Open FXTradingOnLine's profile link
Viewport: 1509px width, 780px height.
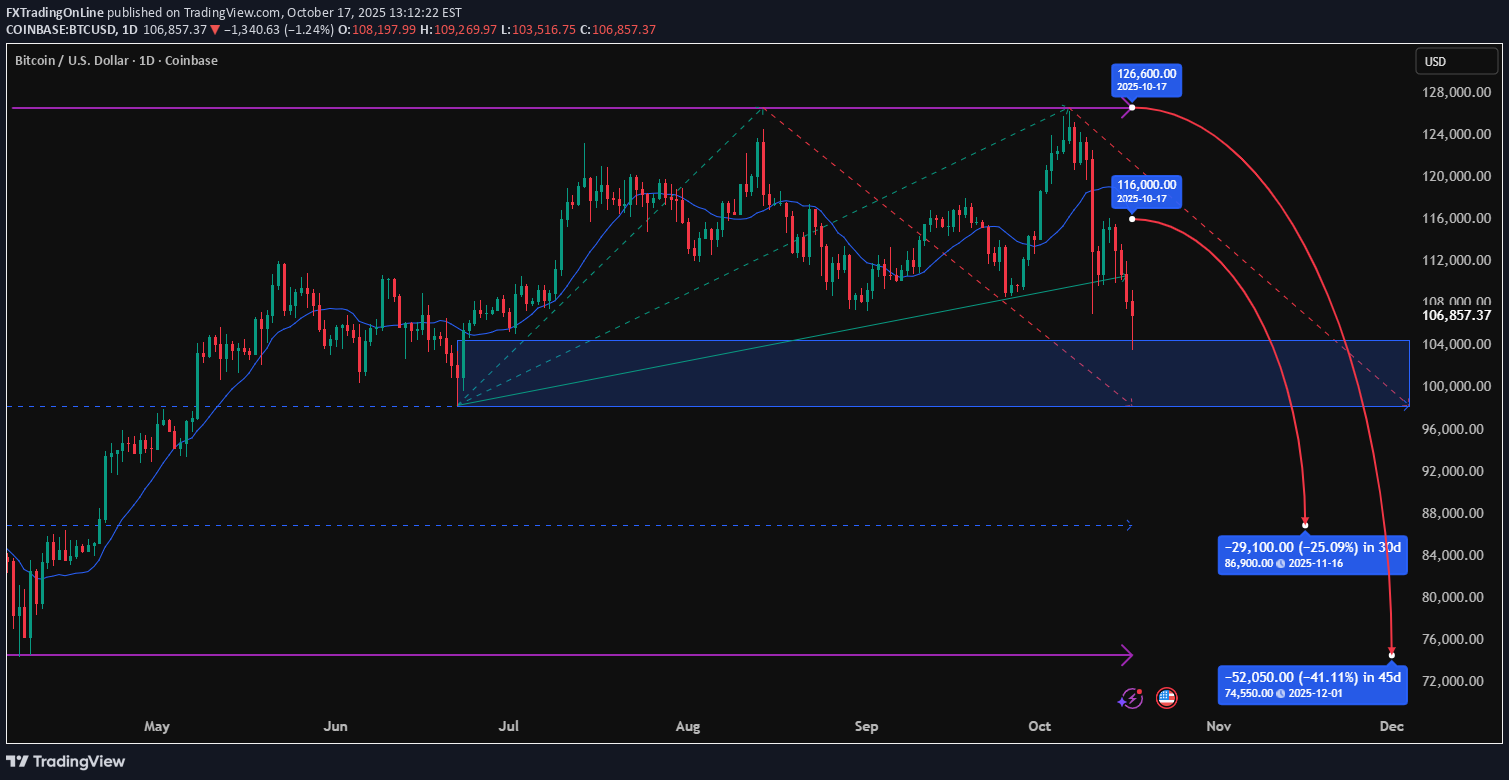click(56, 12)
